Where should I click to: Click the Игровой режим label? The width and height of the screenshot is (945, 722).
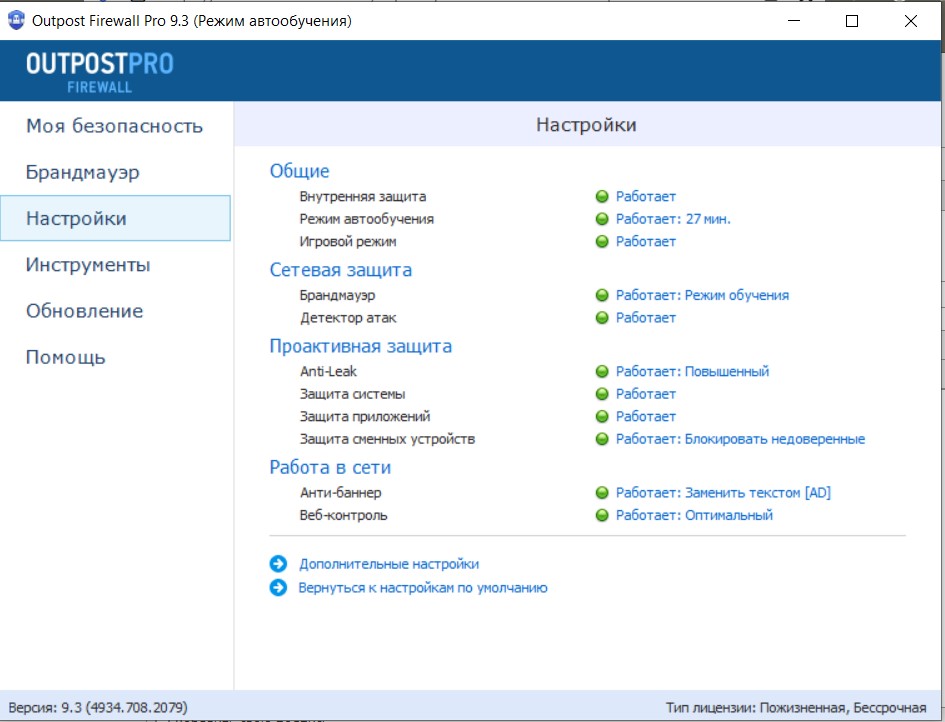[348, 242]
